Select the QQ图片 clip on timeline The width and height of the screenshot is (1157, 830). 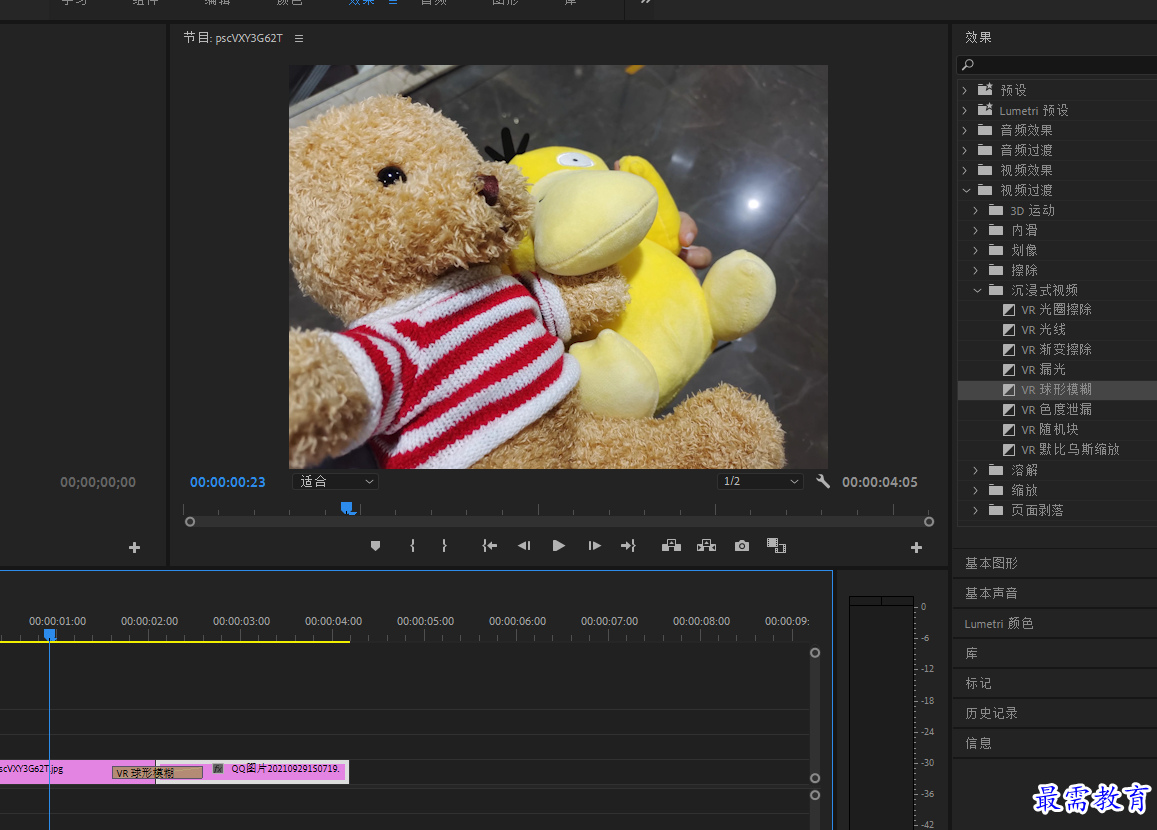pos(252,771)
